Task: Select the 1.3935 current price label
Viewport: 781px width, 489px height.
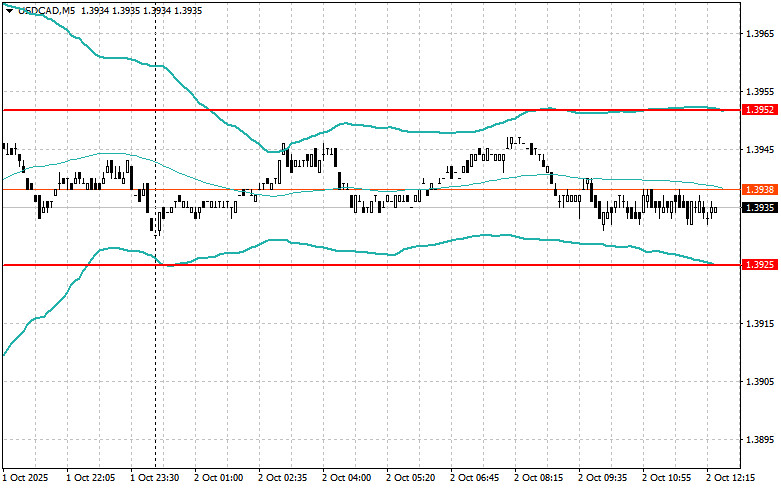Action: [x=760, y=208]
